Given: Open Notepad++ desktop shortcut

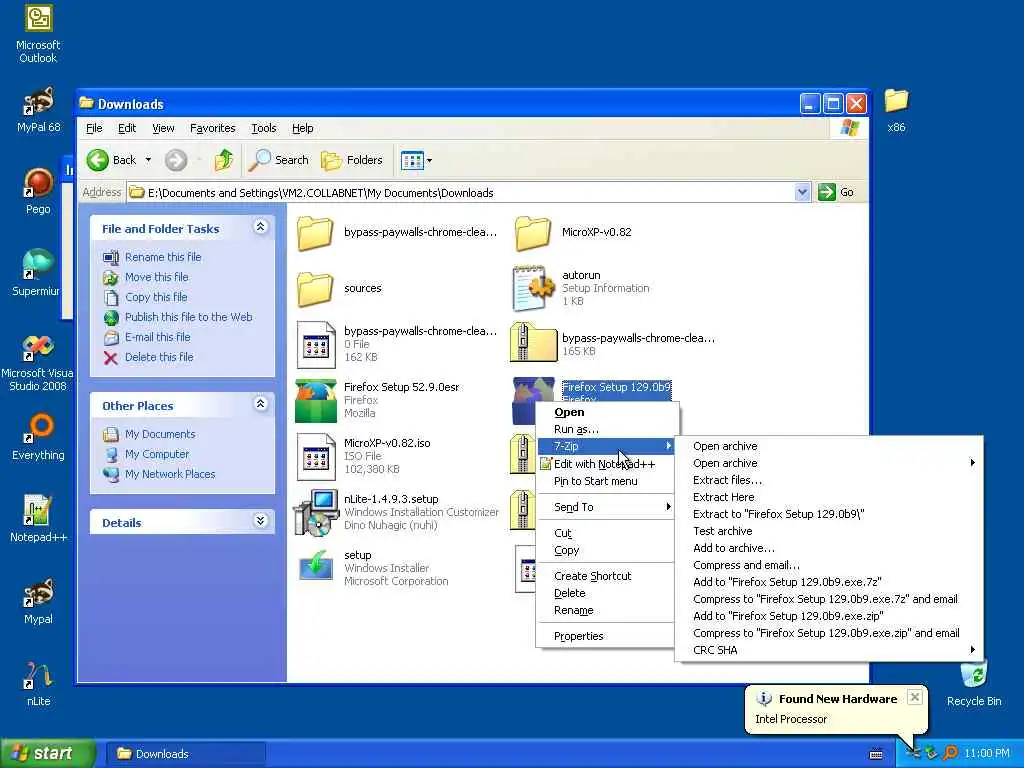Looking at the screenshot, I should 38,519.
